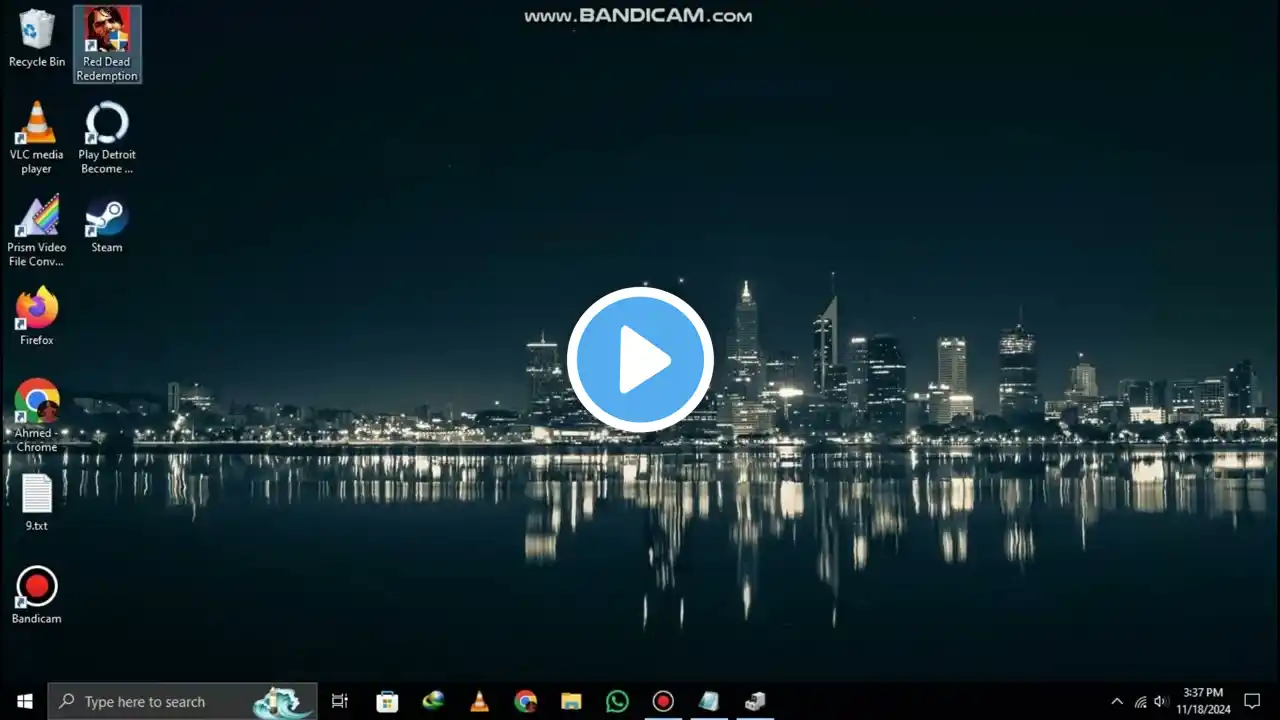Switch to the notepad-like app in the taskbar
This screenshot has height=720, width=1280.
(x=709, y=701)
